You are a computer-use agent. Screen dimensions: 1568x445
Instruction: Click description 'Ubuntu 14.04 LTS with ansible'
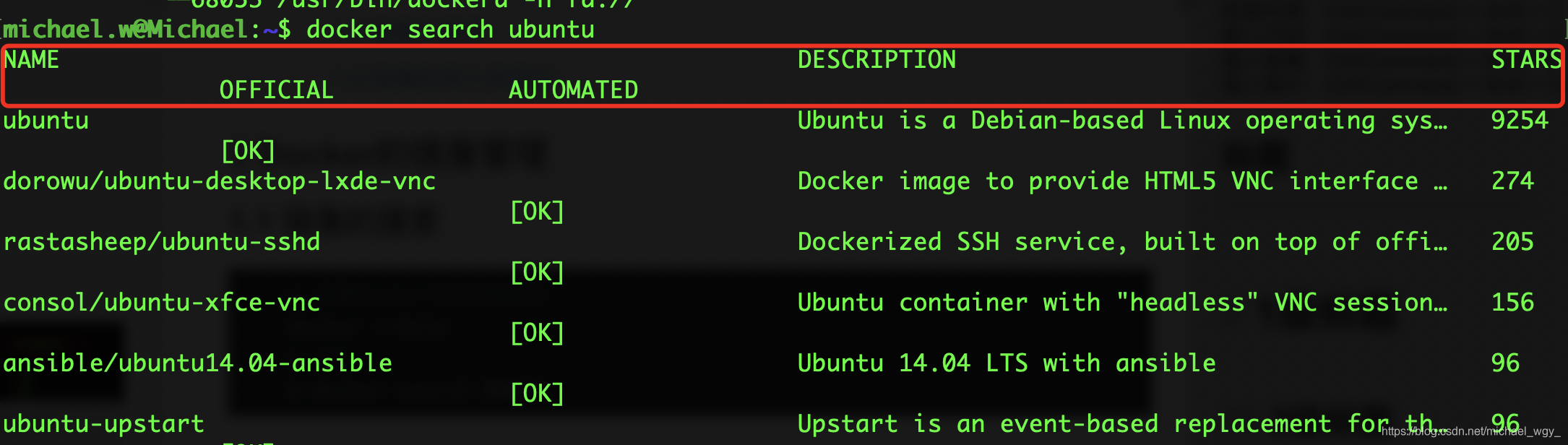(x=1007, y=363)
